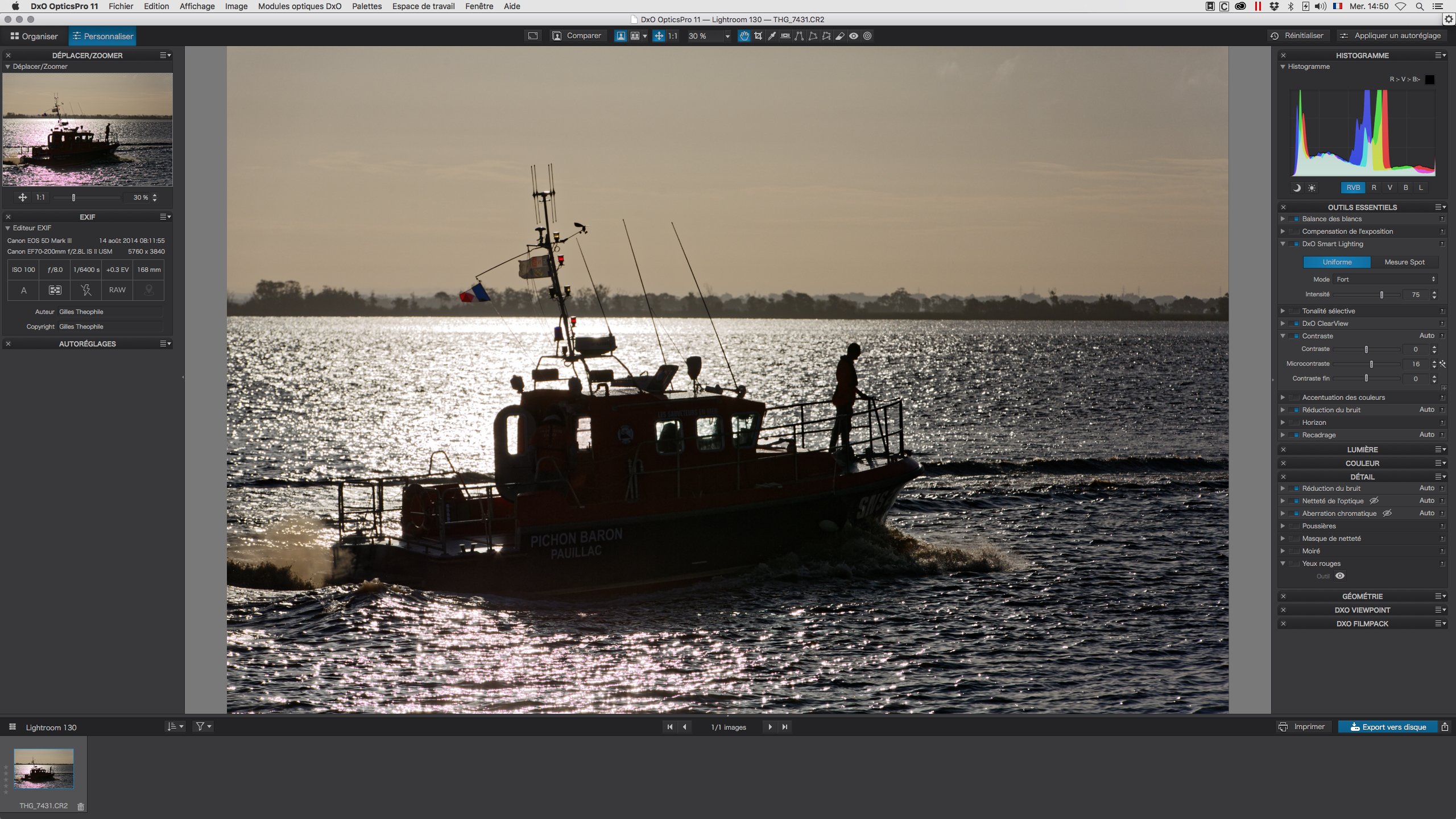Select the Horizon leveling tool

pyautogui.click(x=785, y=36)
